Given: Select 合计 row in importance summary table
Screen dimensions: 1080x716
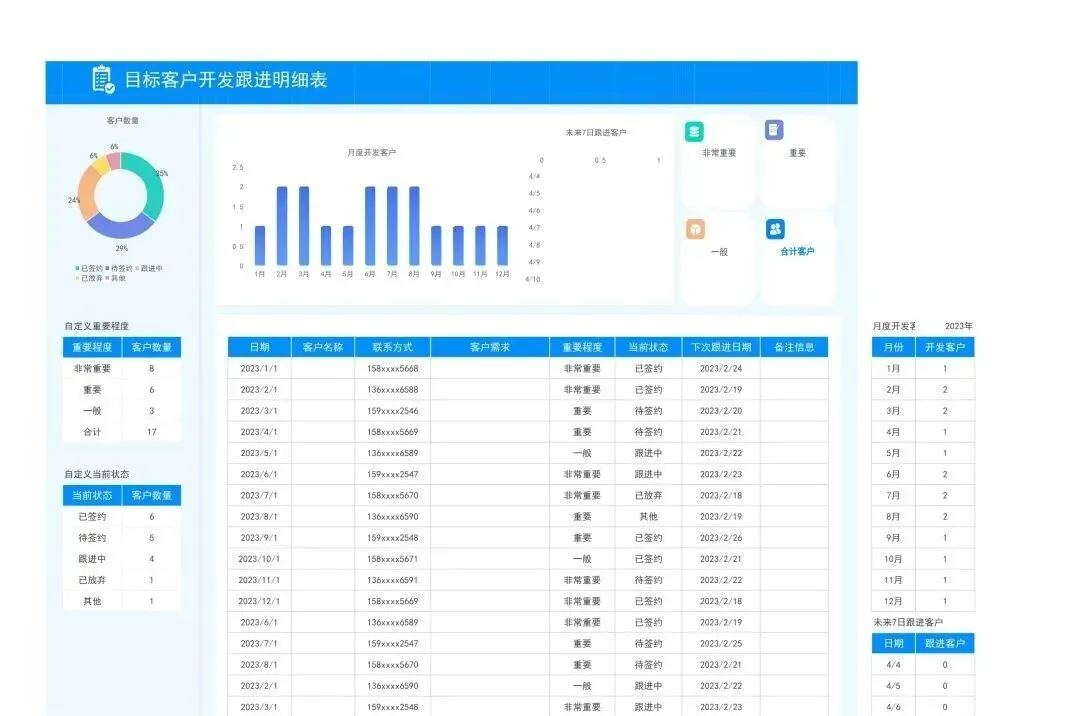Looking at the screenshot, I should tap(122, 432).
